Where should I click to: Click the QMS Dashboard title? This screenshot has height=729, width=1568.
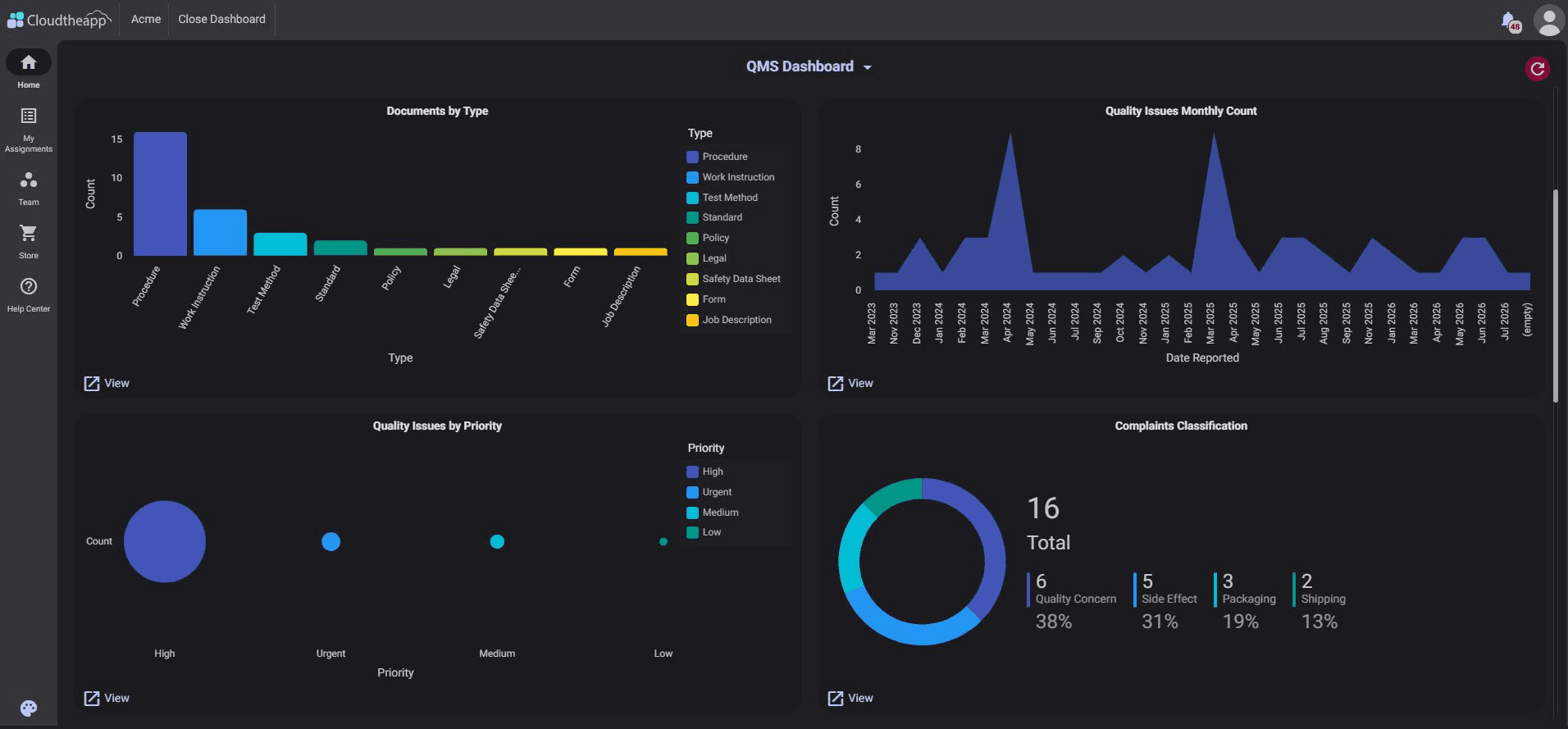800,66
